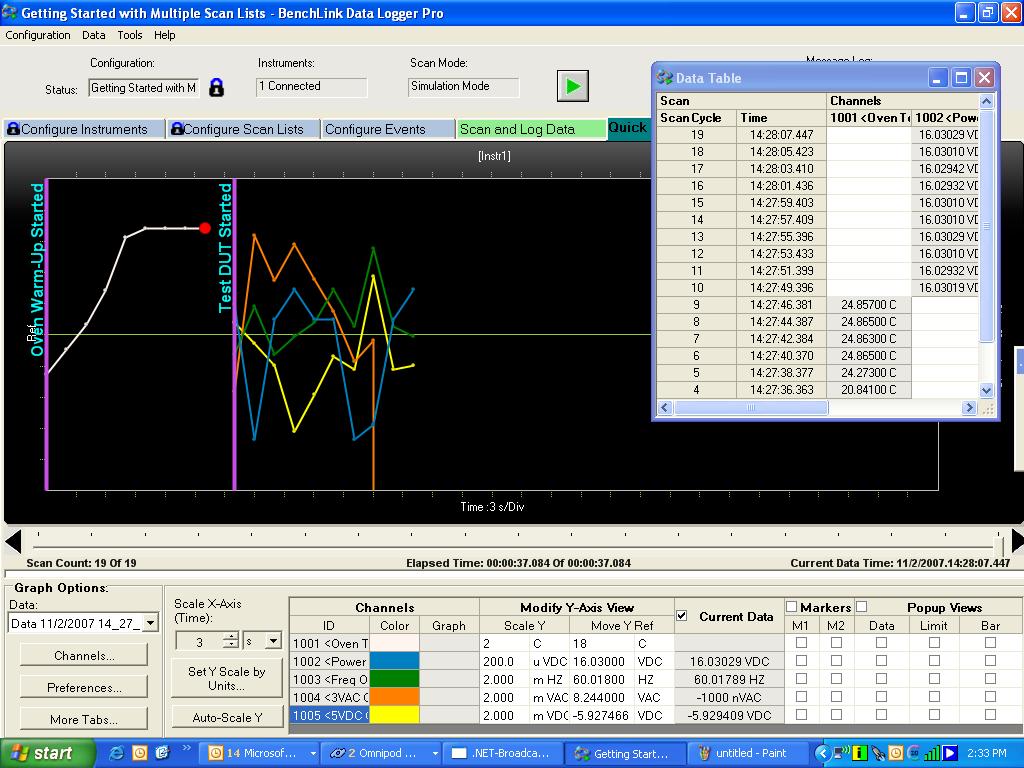
Task: Check Limit popup view for channel 1004
Action: (935, 697)
